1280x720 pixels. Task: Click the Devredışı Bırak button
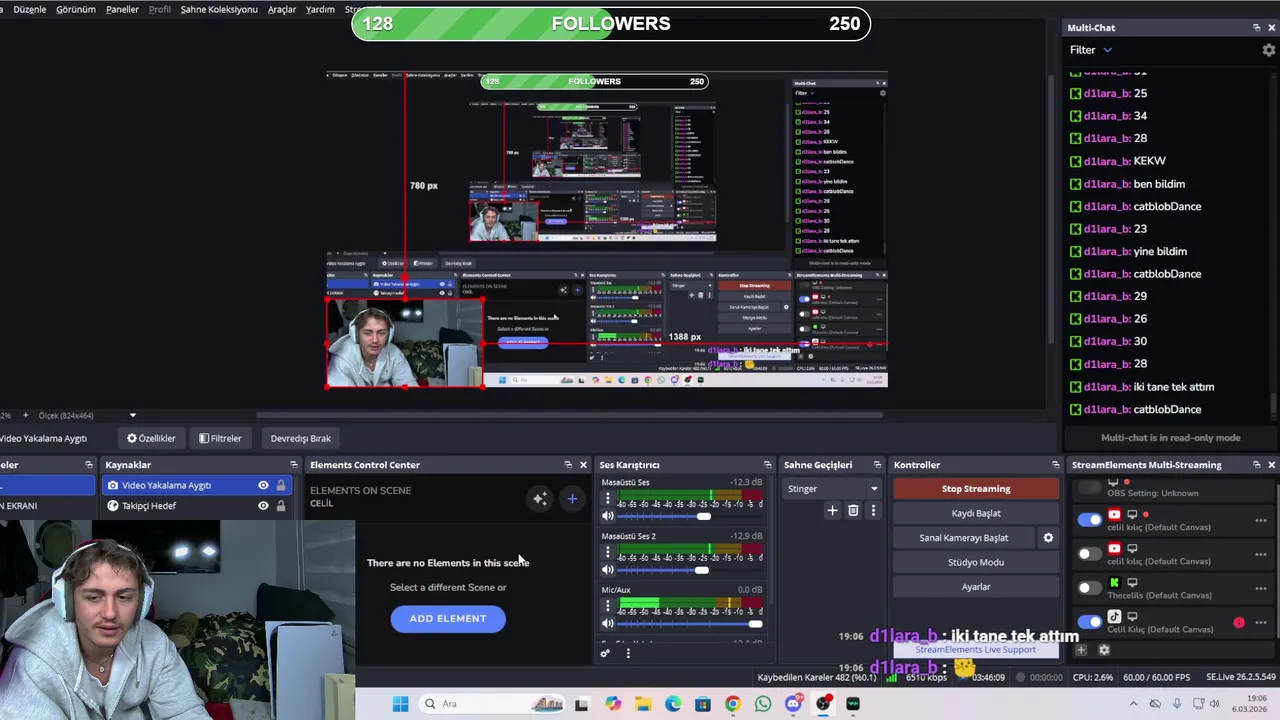(300, 438)
